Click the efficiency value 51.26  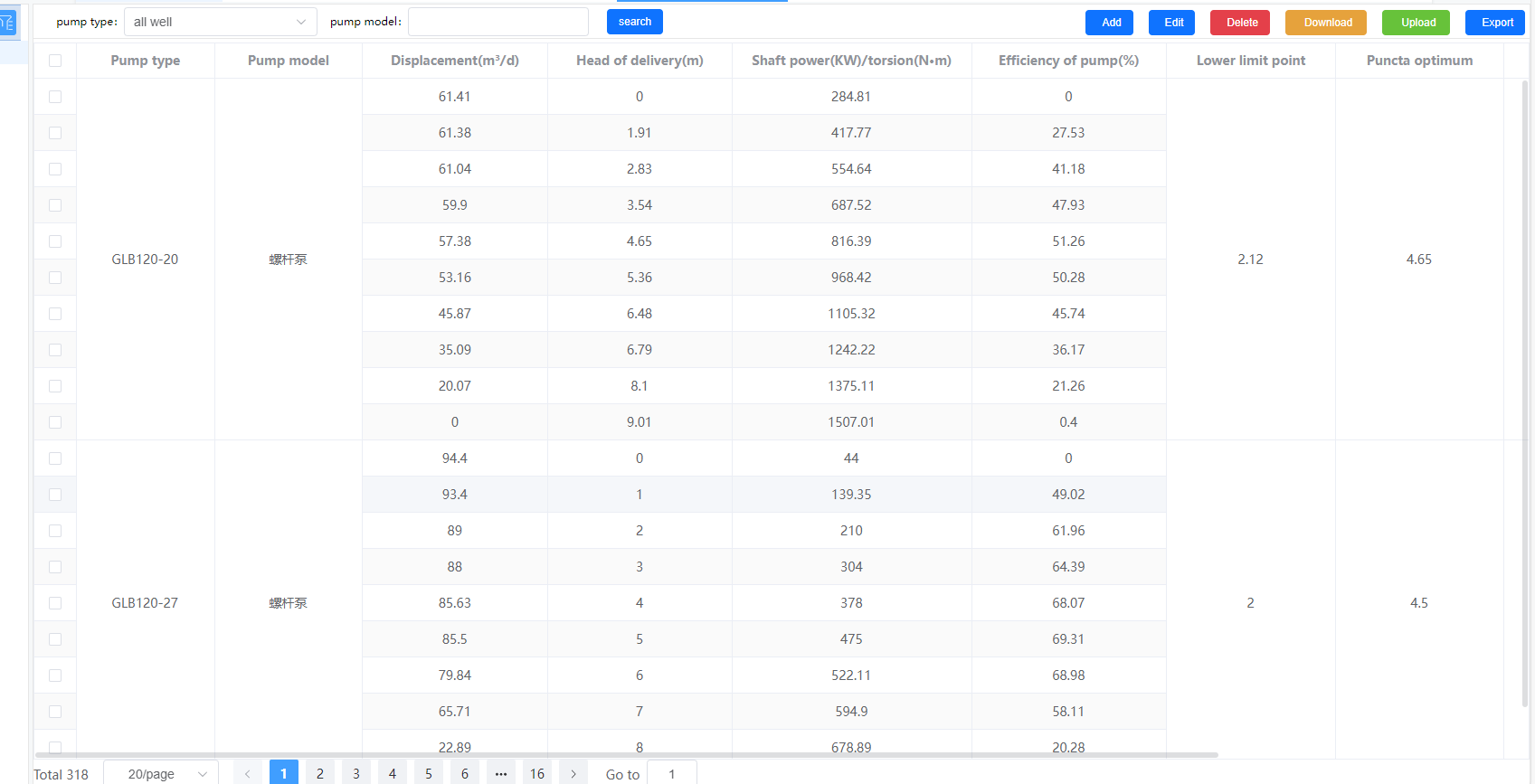click(x=1068, y=241)
